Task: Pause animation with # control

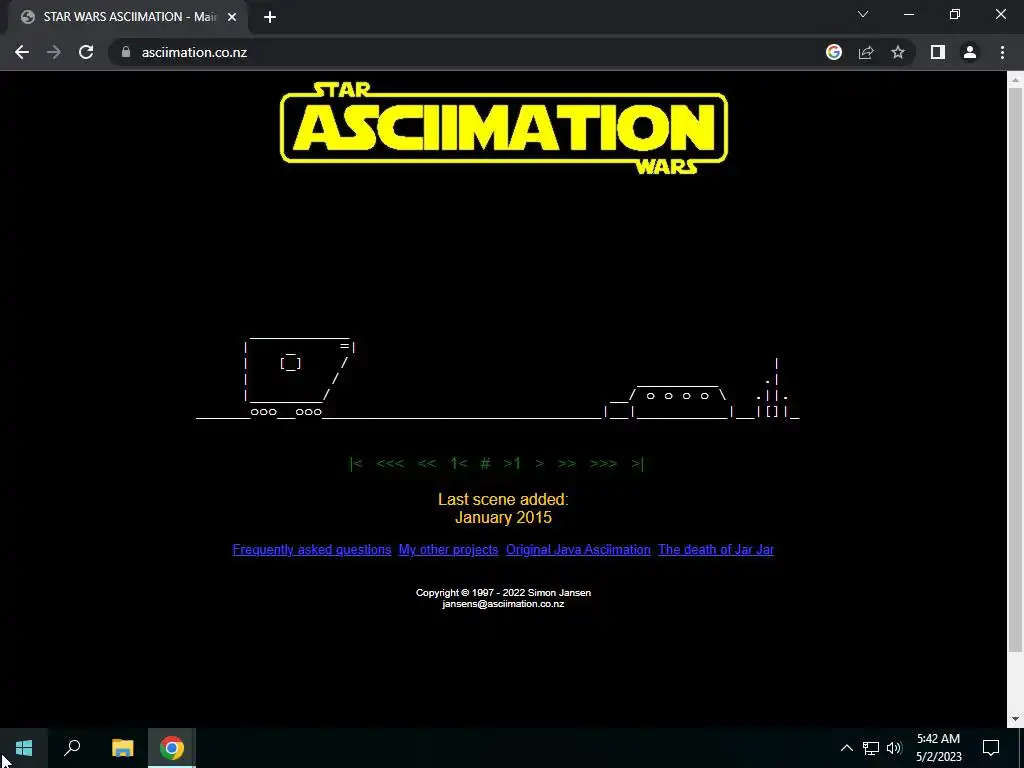Action: pos(485,464)
